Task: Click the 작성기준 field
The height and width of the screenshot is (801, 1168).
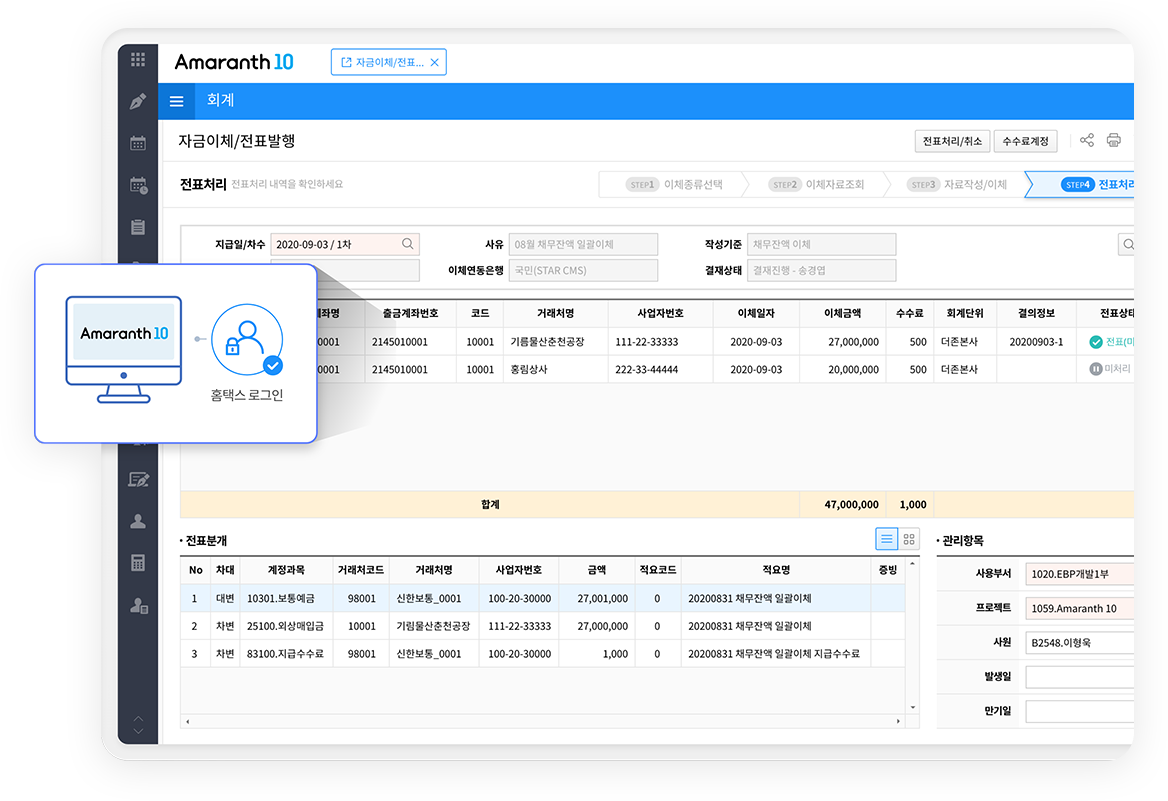Action: coord(822,244)
